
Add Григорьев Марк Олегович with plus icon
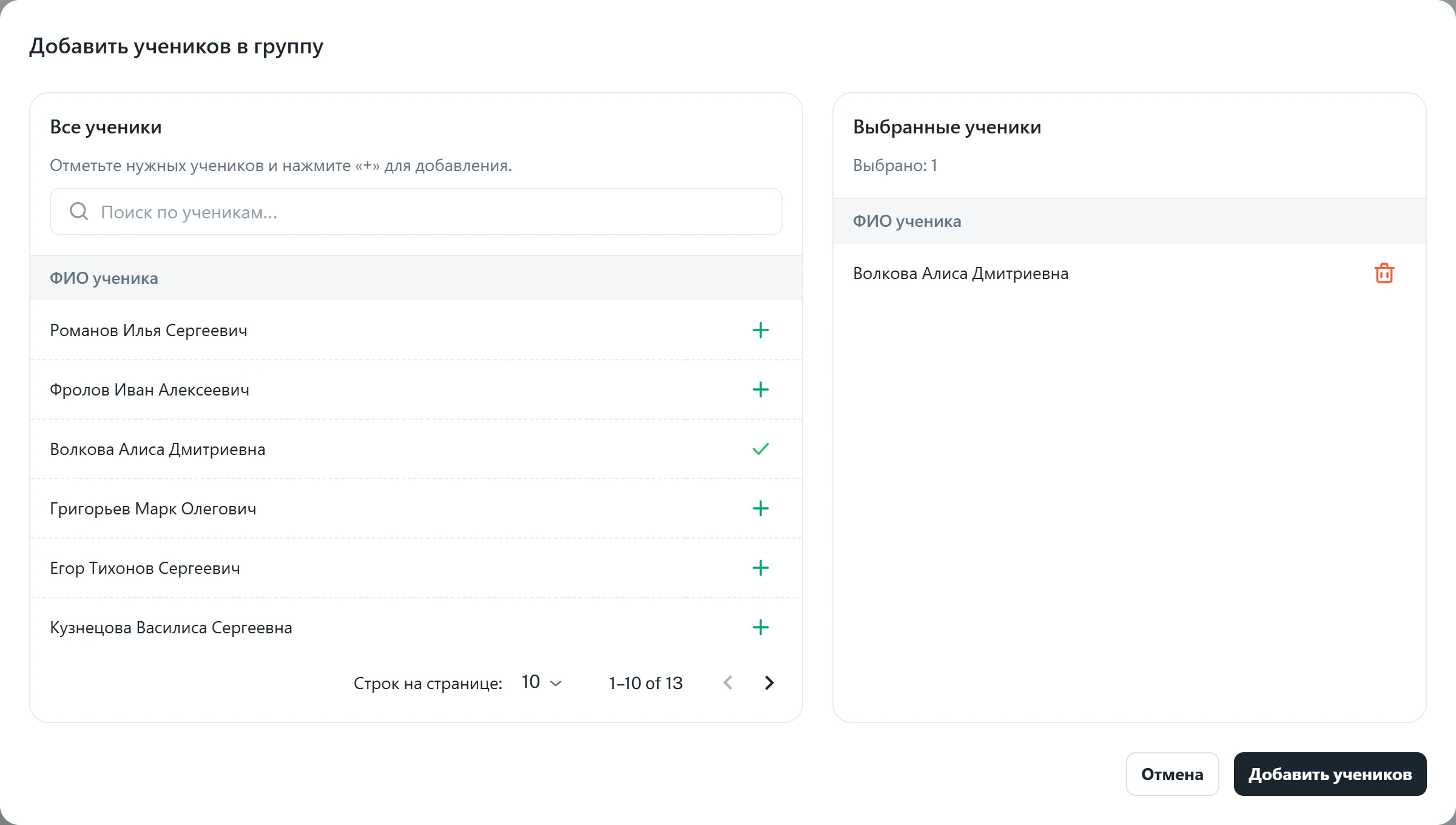[760, 508]
